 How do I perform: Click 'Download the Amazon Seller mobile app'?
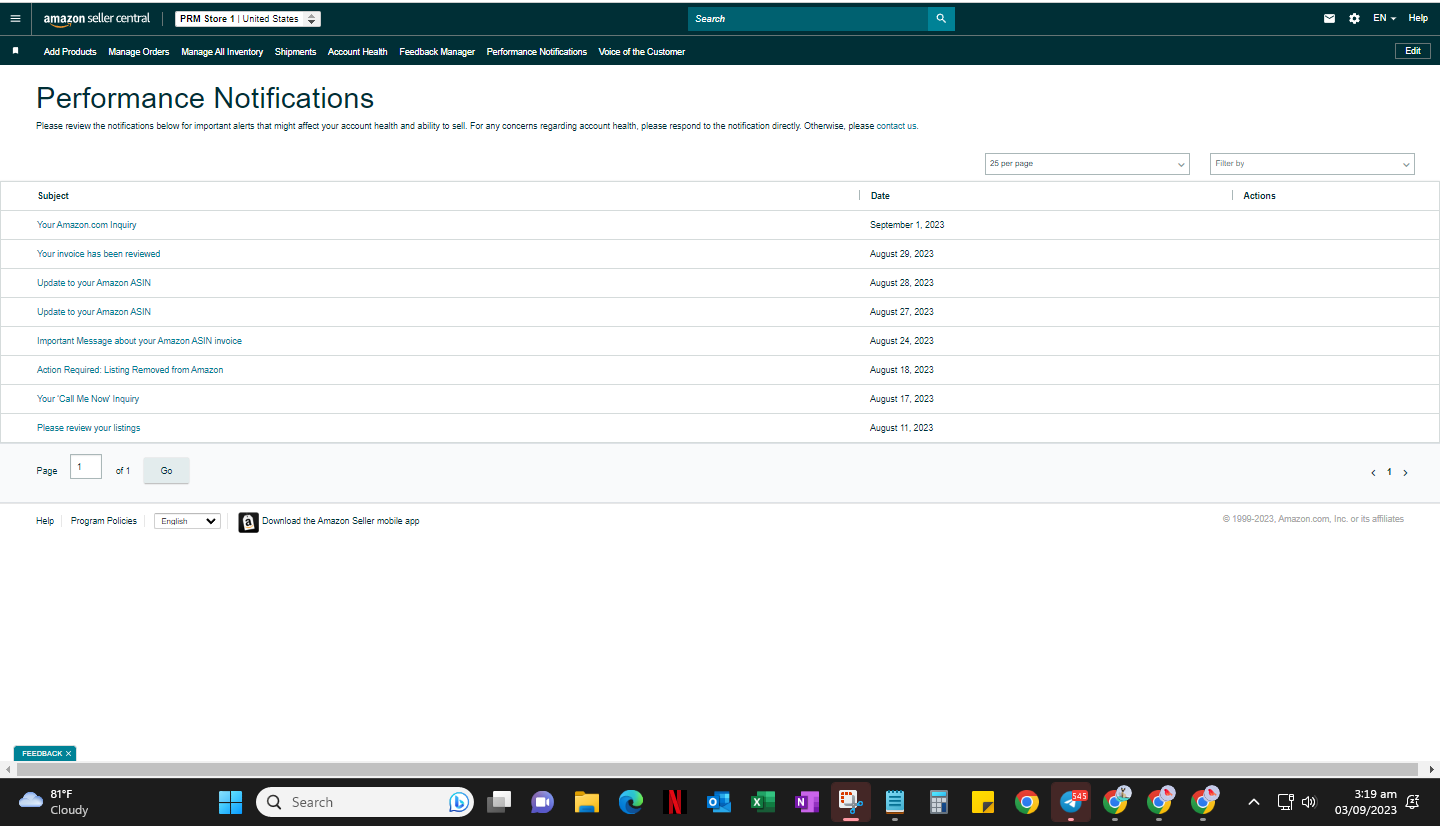(x=341, y=521)
